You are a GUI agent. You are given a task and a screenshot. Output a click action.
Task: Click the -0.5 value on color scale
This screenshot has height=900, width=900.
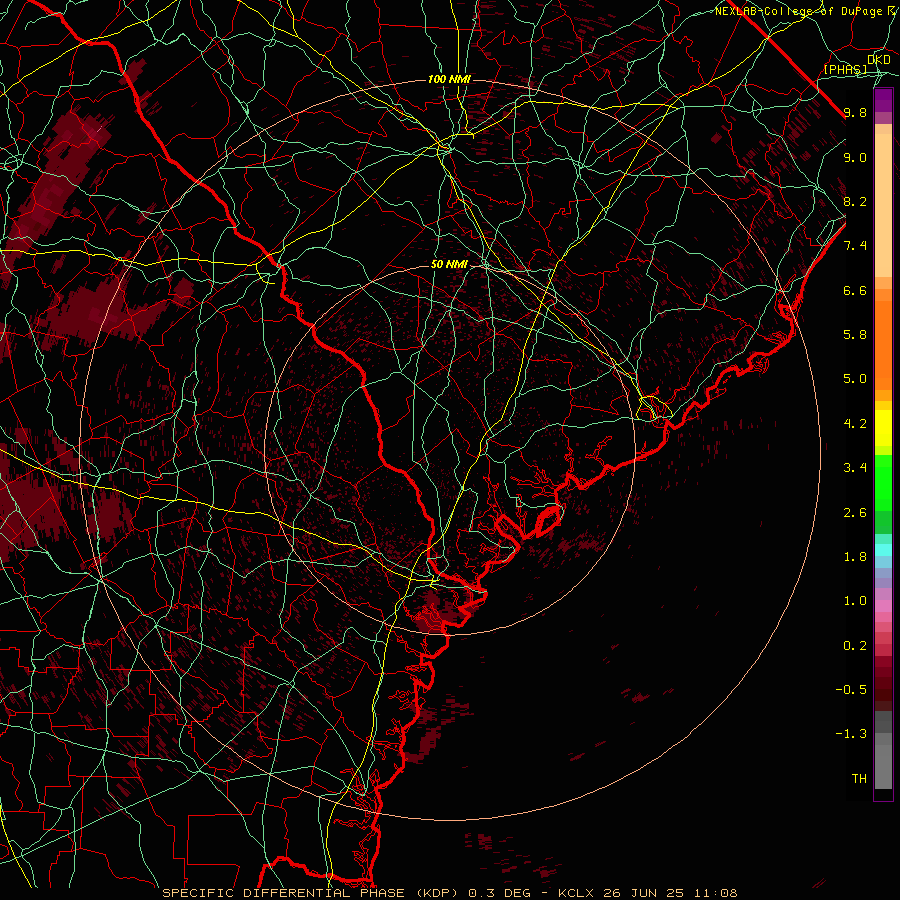click(851, 690)
